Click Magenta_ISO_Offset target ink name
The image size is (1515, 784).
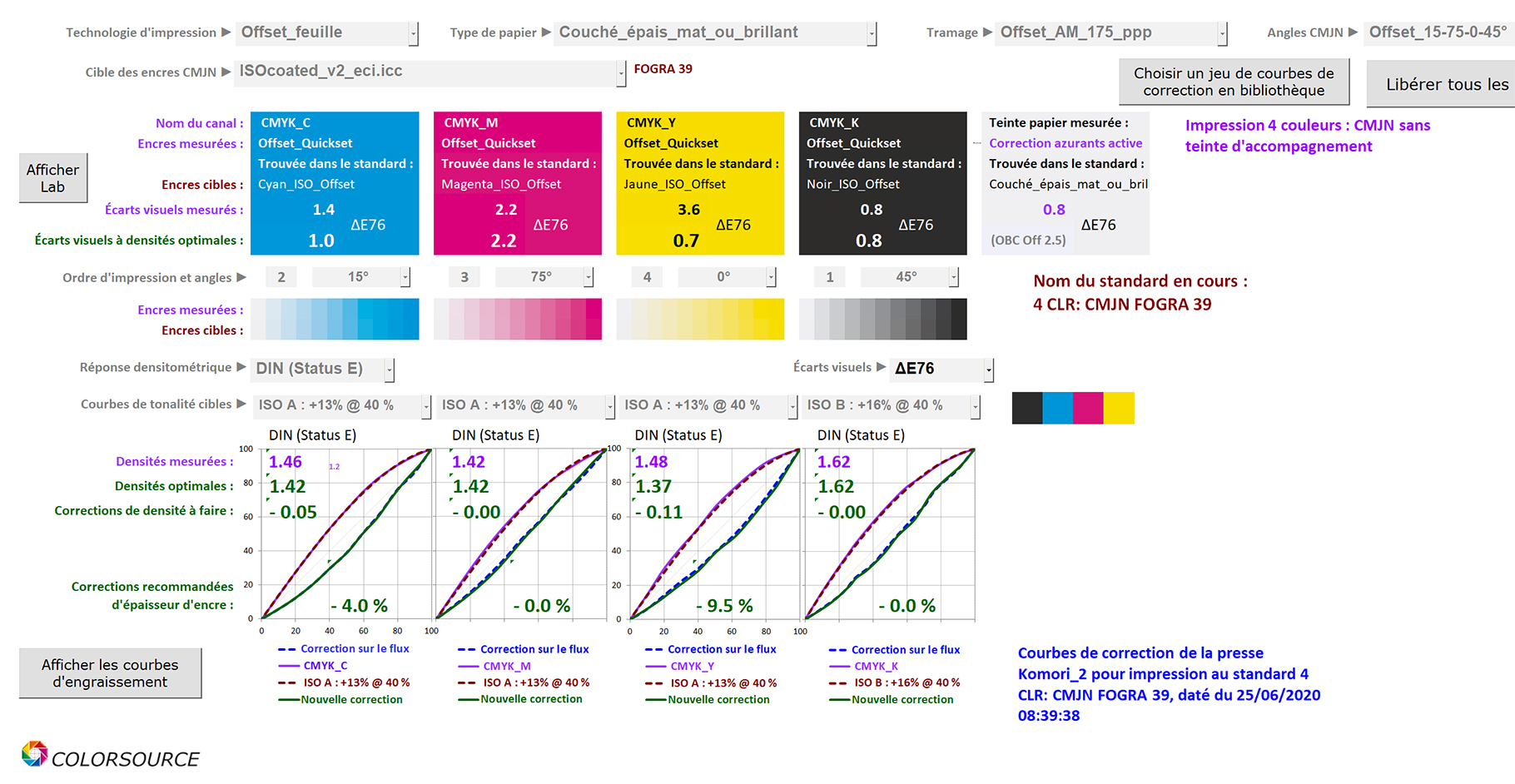[501, 185]
